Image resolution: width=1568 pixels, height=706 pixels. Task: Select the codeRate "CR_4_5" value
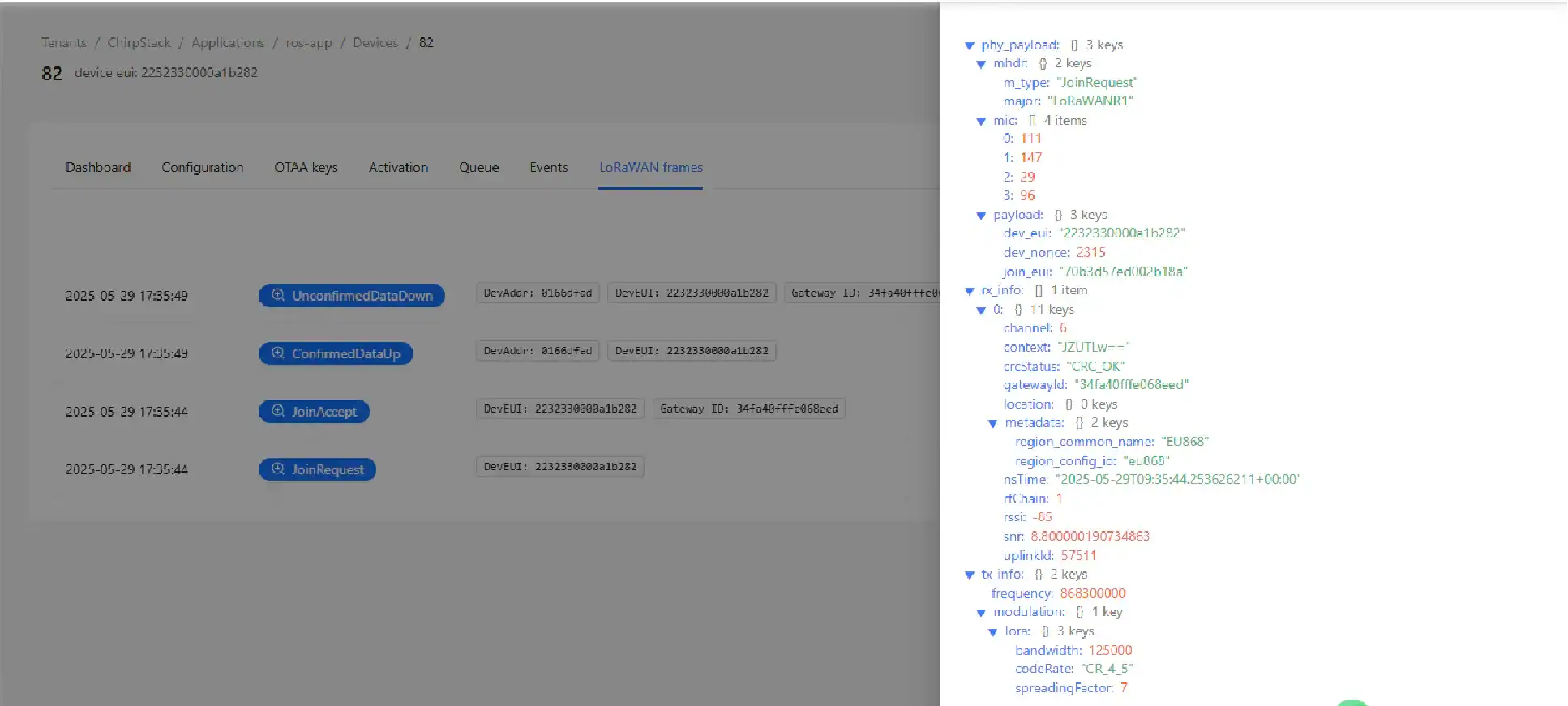(1107, 670)
